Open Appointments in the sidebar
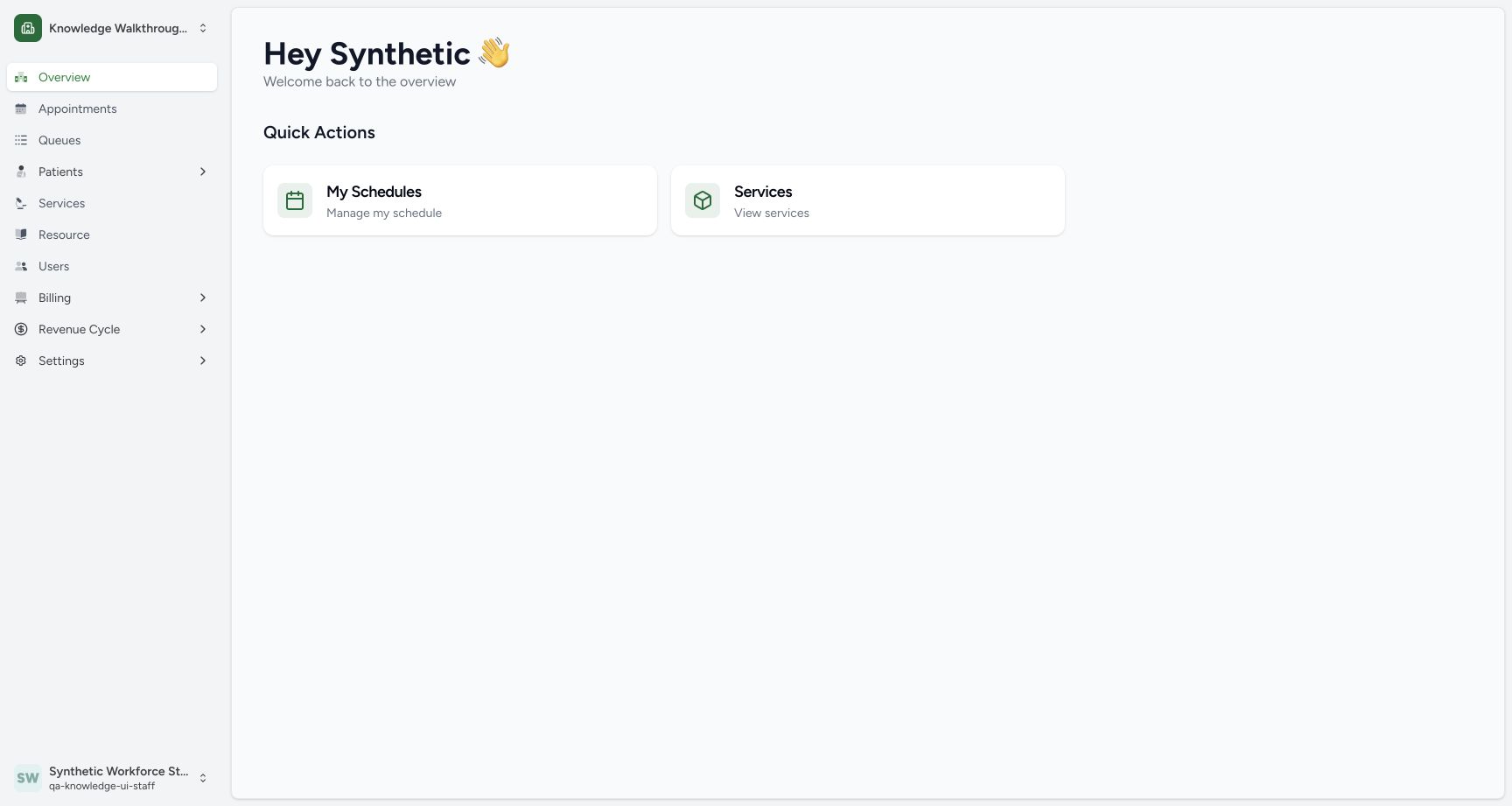This screenshot has width=1512, height=806. coord(112,109)
